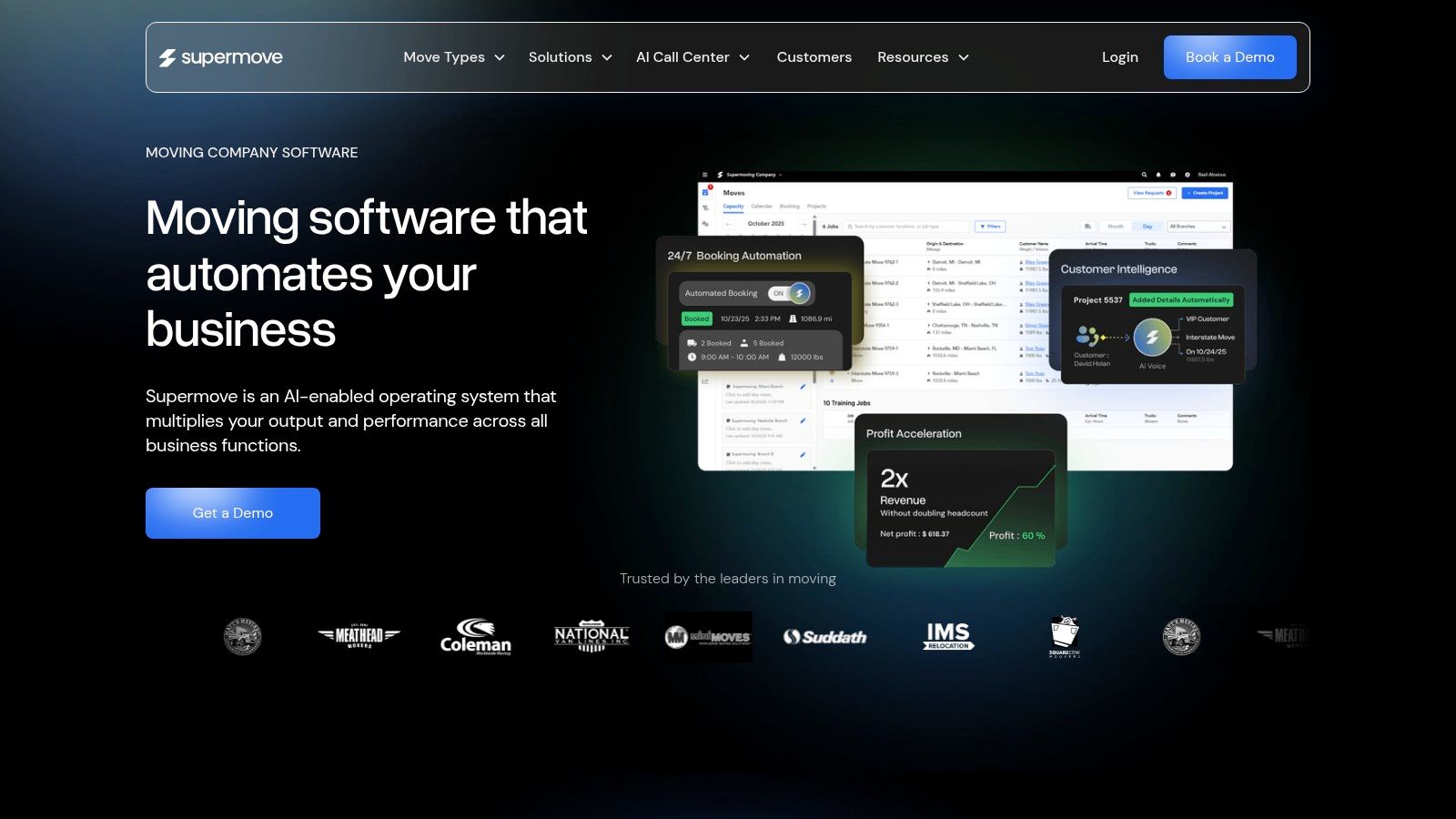Expand the Resources dropdown chevron
1456x819 pixels.
964,57
